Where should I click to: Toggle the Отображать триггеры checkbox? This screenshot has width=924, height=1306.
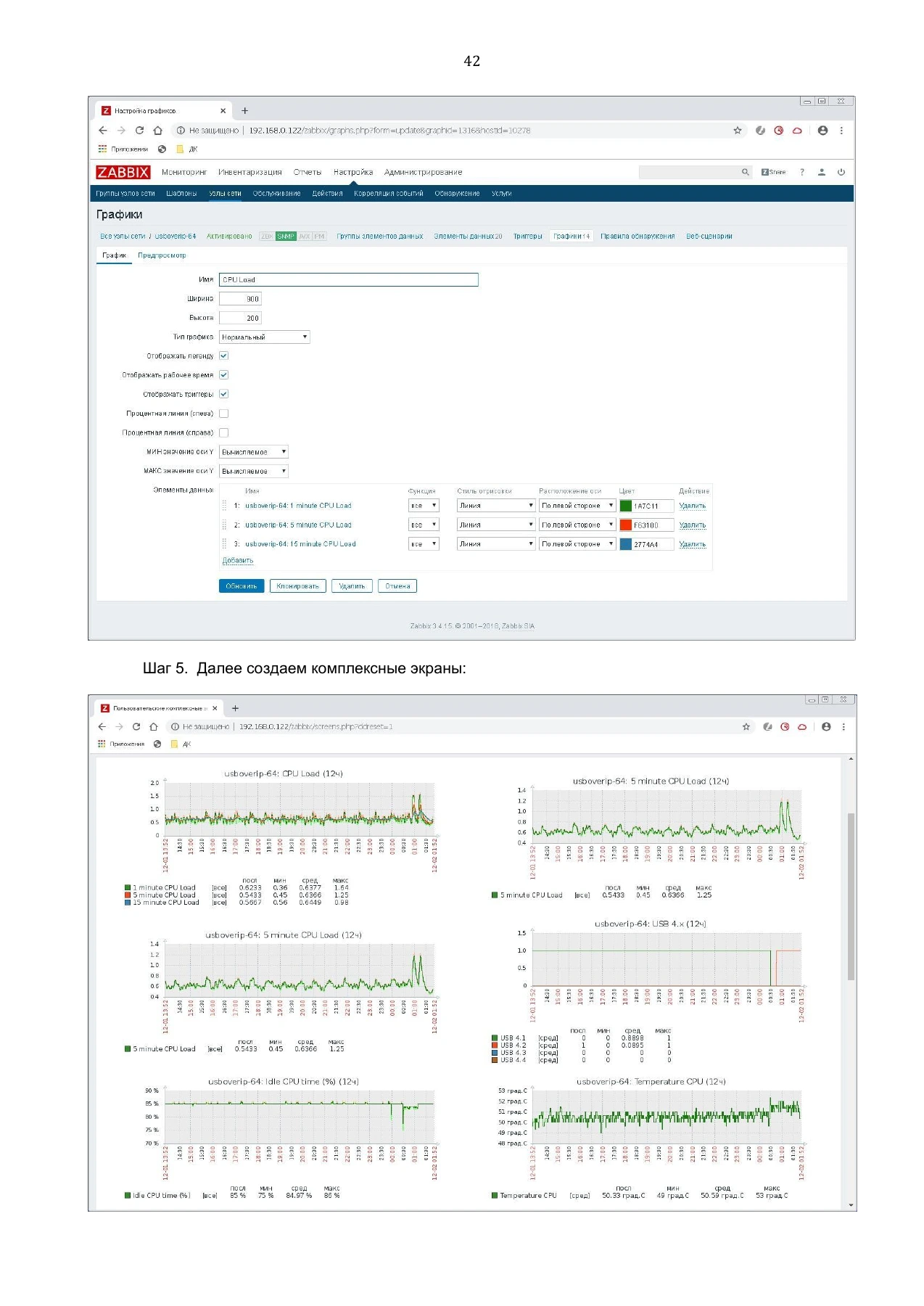point(224,394)
